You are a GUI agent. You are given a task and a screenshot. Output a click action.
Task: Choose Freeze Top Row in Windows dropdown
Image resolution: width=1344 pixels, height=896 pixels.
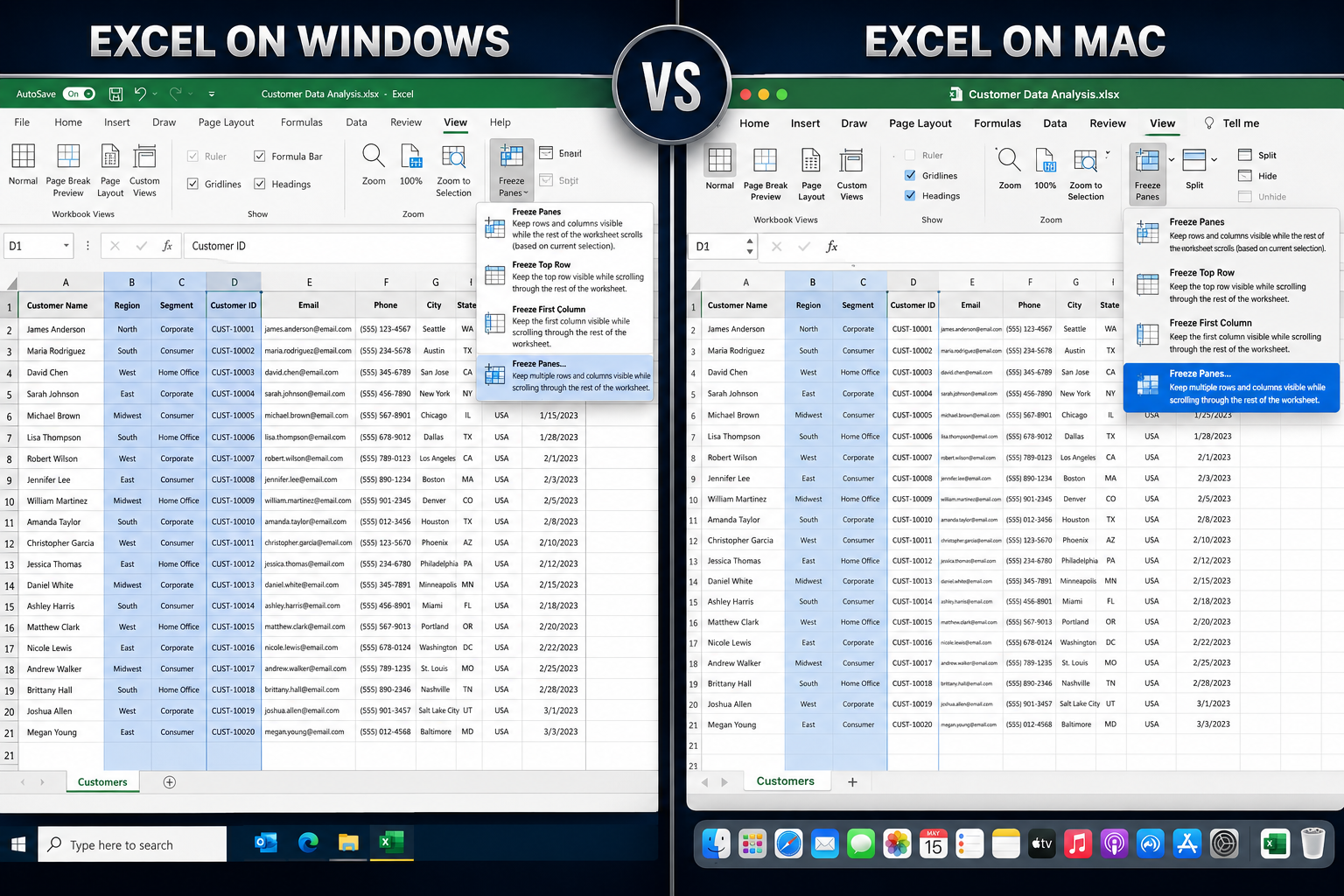pos(566,276)
